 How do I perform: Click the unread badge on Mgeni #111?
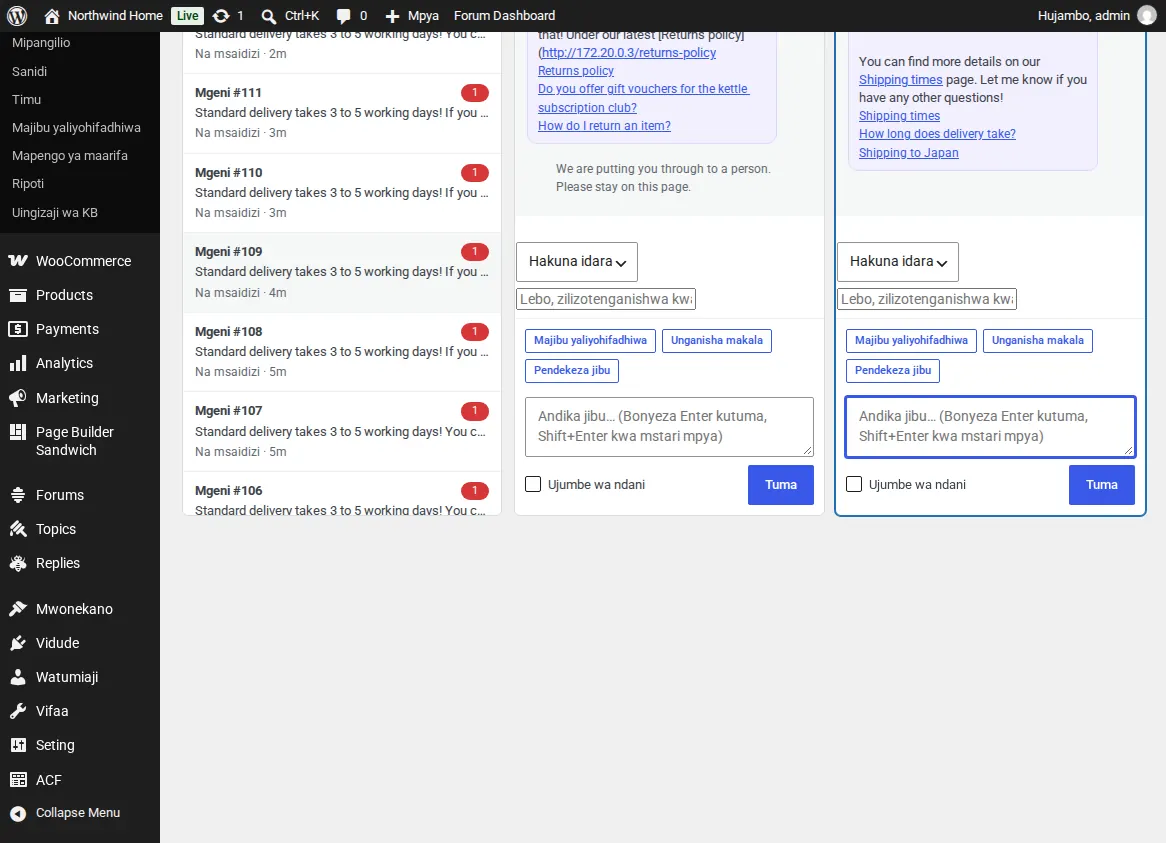click(474, 93)
